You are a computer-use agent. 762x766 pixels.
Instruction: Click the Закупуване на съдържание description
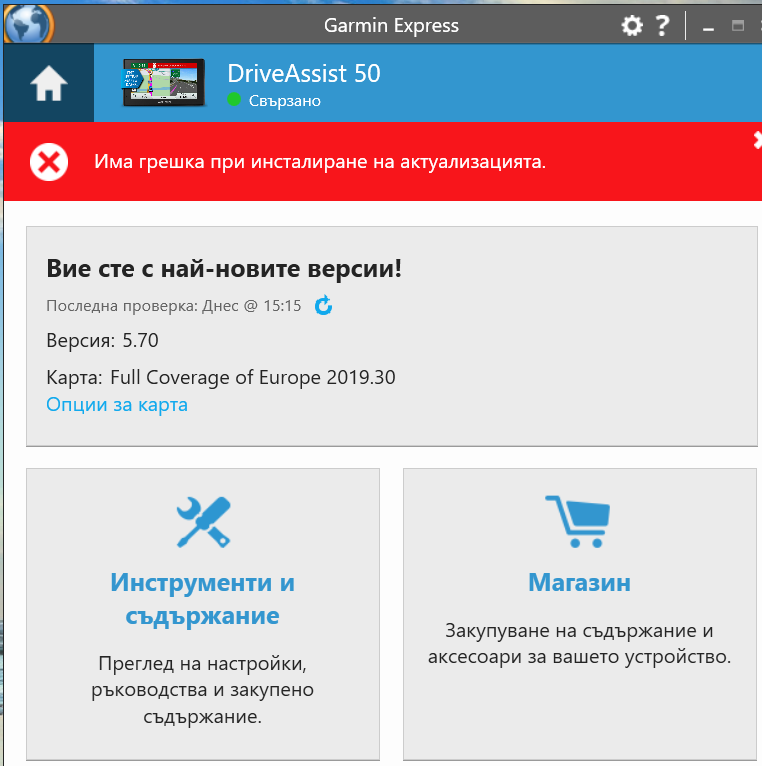point(579,643)
